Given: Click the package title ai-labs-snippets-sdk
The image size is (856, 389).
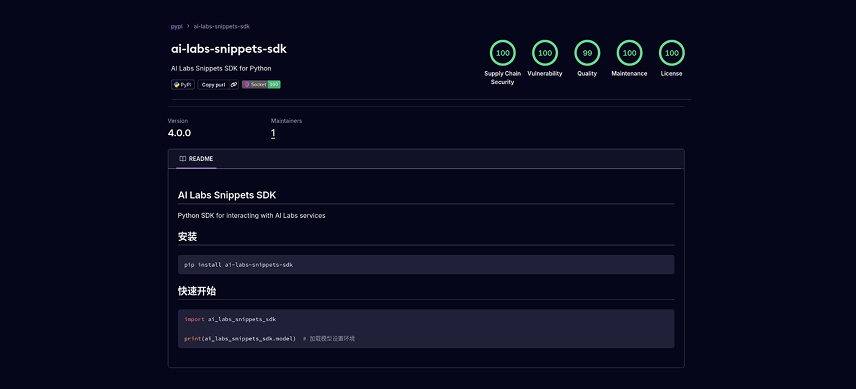Looking at the screenshot, I should pos(229,49).
